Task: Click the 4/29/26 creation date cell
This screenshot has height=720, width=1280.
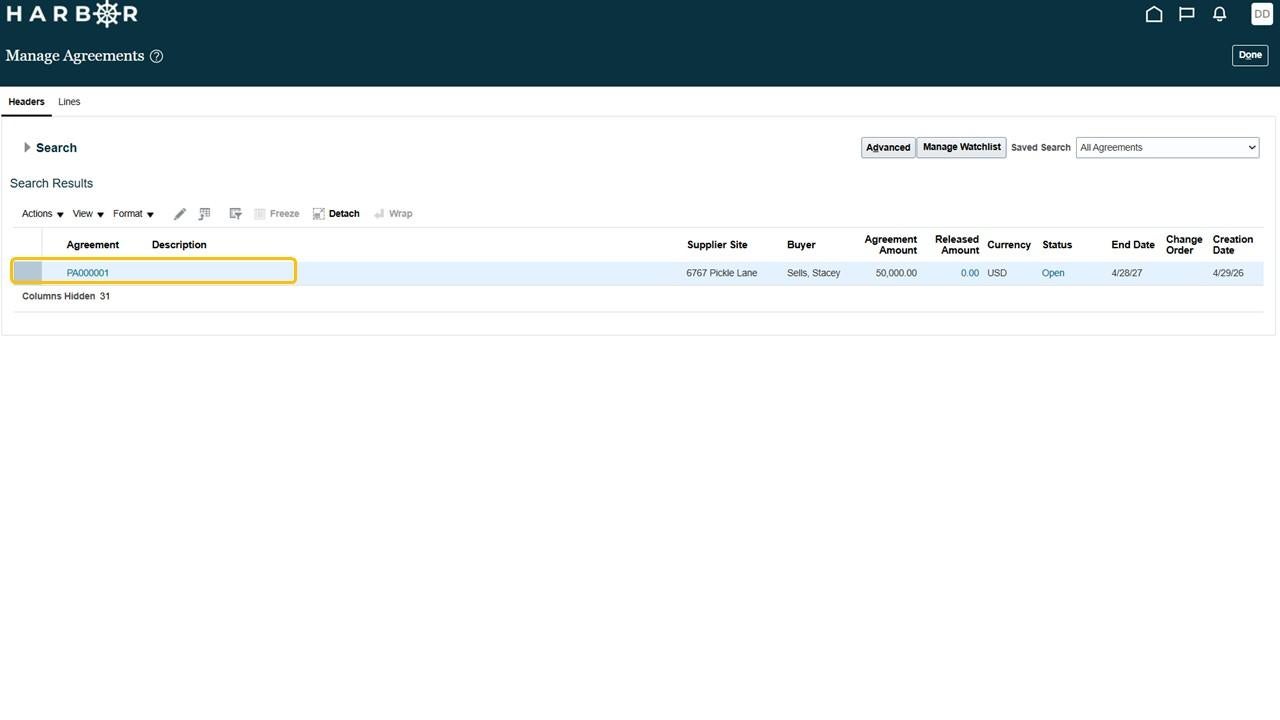Action: [1228, 273]
